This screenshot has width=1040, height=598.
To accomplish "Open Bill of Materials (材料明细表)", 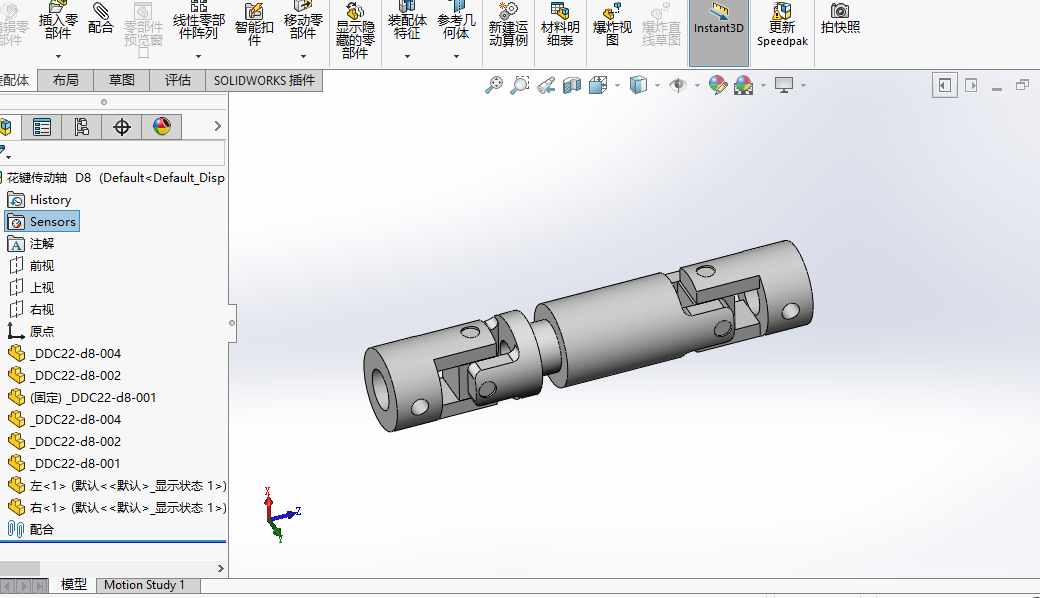I will coord(560,25).
